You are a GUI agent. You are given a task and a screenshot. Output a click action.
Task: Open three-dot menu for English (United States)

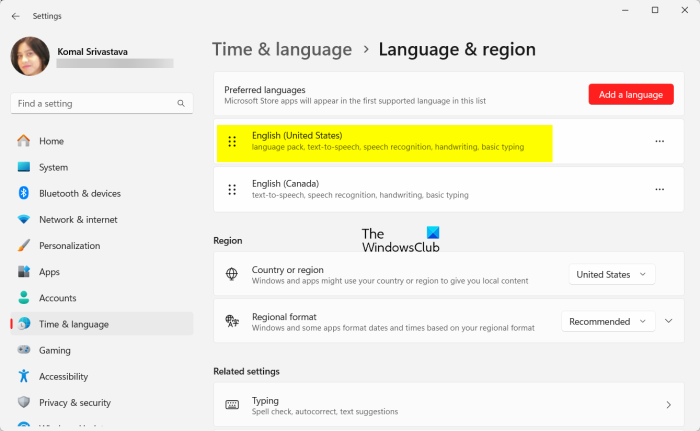[x=659, y=141]
